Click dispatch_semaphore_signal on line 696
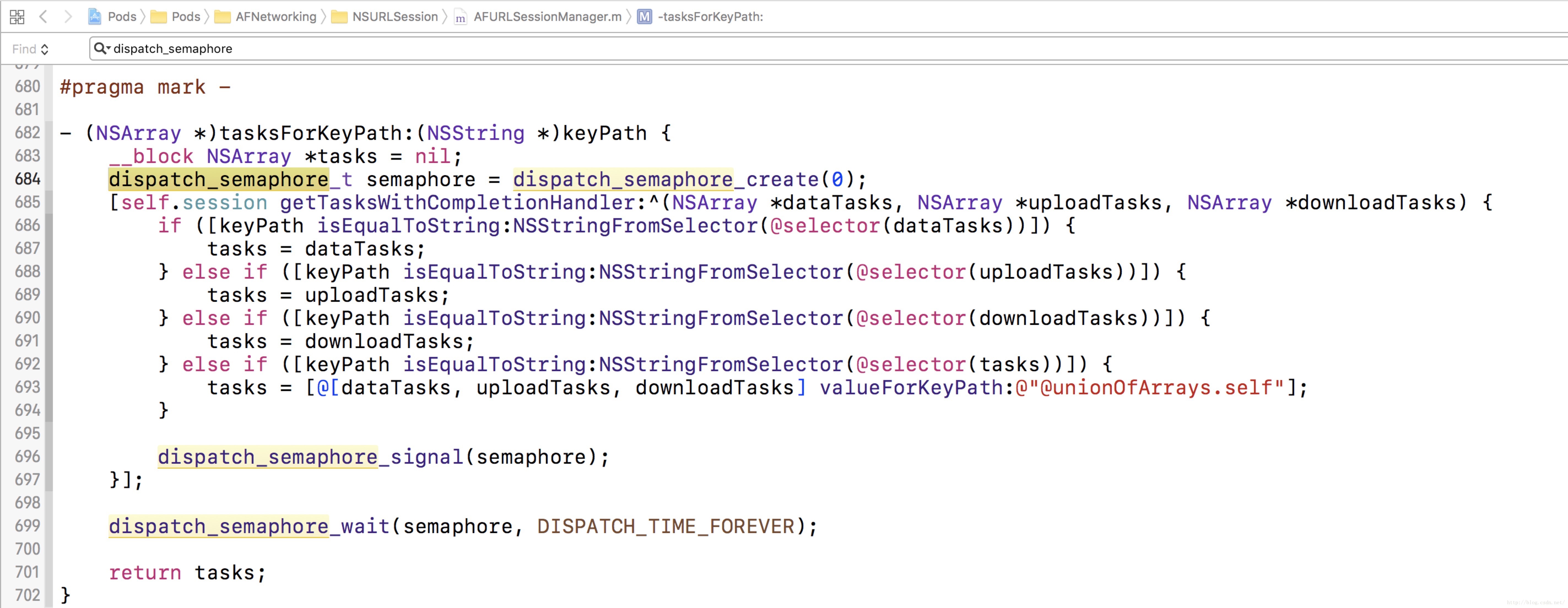 [310, 457]
